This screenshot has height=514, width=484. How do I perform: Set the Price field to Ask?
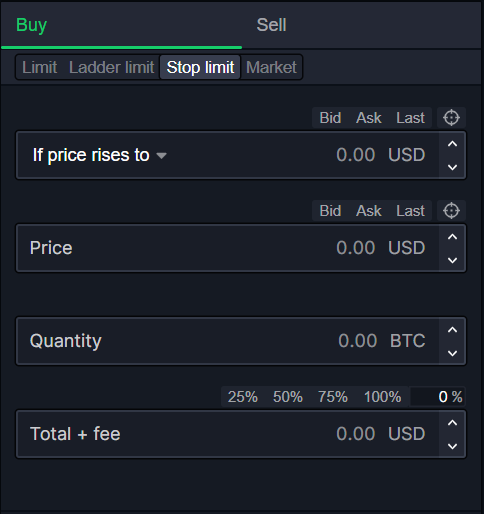(368, 211)
